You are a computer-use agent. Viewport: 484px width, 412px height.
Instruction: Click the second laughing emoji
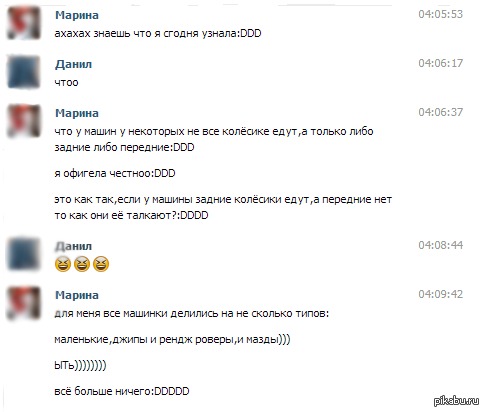[x=82, y=264]
